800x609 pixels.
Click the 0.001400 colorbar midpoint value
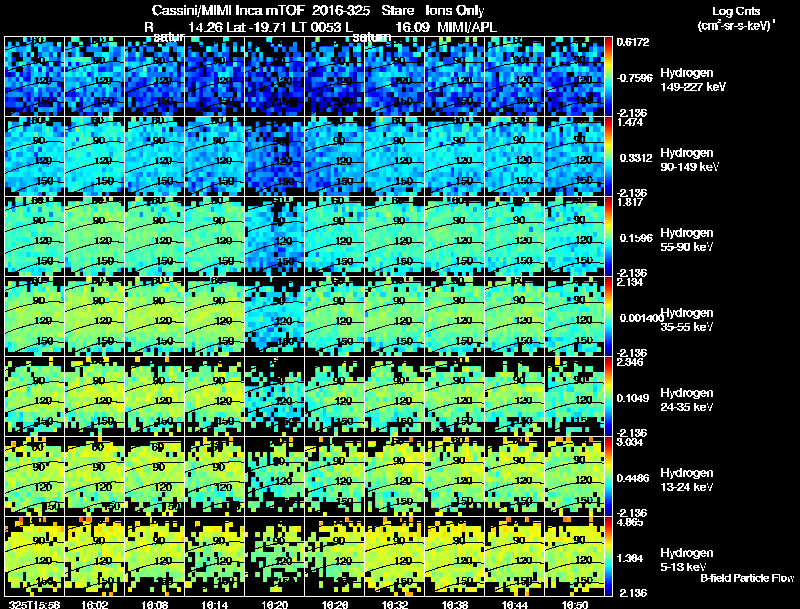pyautogui.click(x=640, y=318)
